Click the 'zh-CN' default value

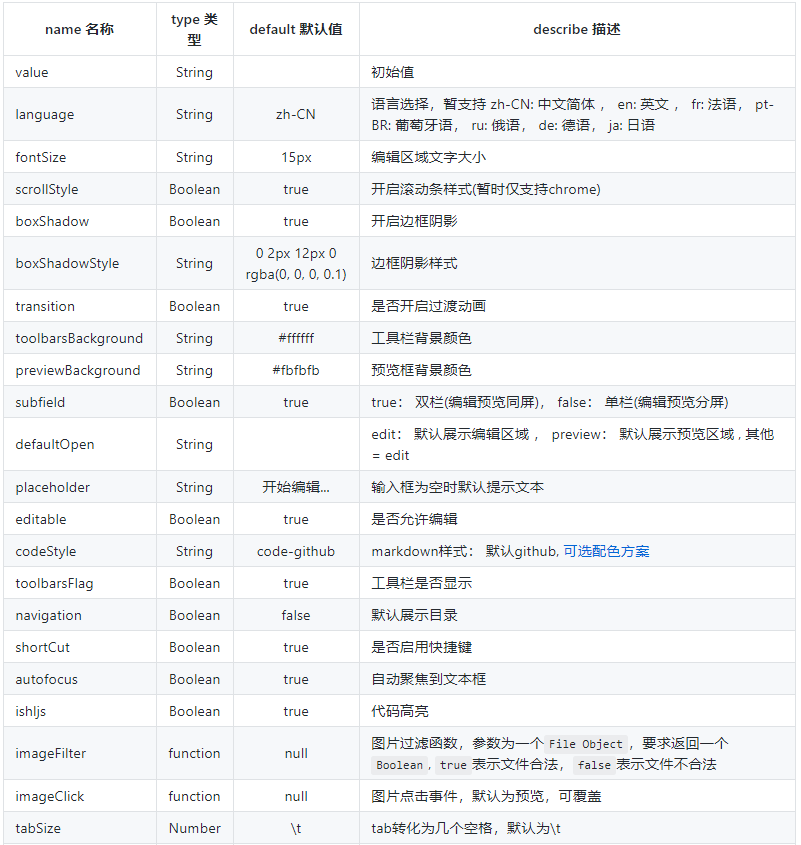click(x=296, y=114)
